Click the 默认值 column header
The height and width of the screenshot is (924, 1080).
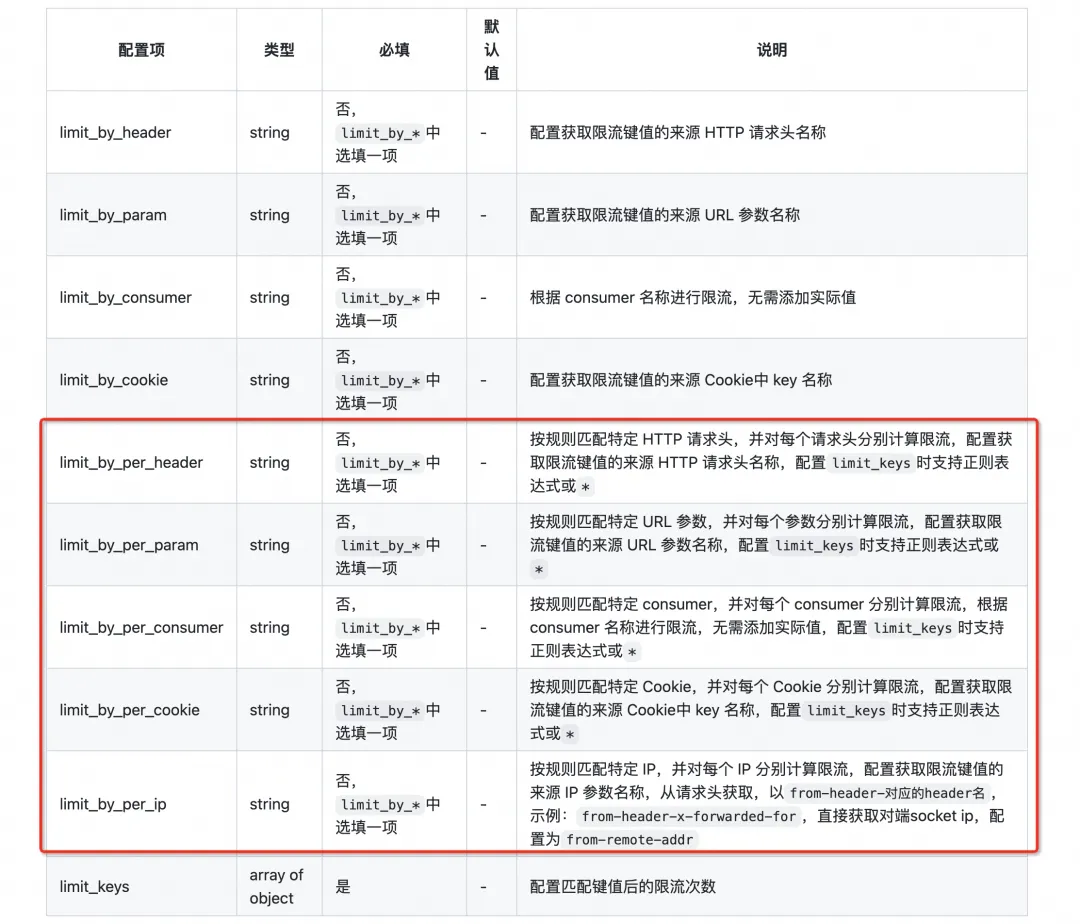pos(491,50)
